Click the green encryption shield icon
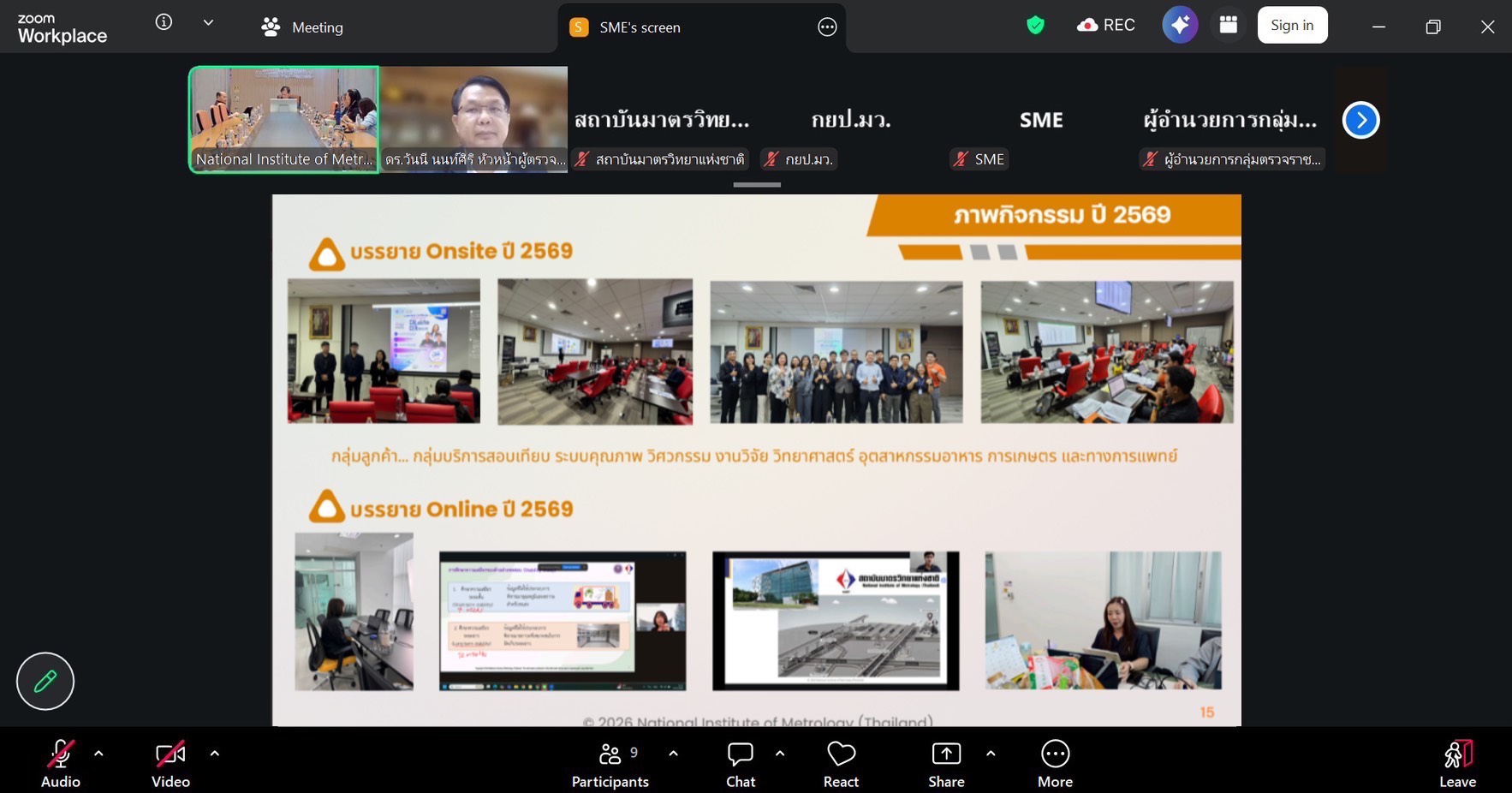Viewport: 1512px width, 793px height. (1035, 26)
